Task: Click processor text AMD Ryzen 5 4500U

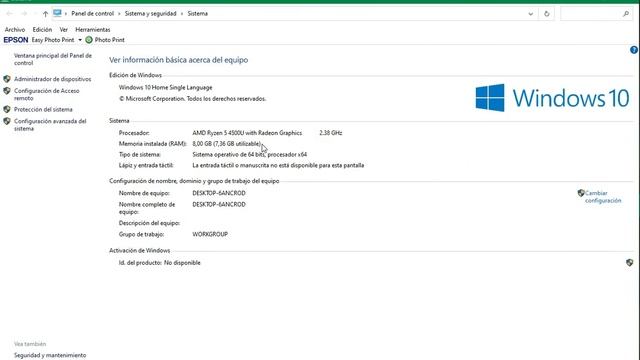Action: tap(247, 133)
